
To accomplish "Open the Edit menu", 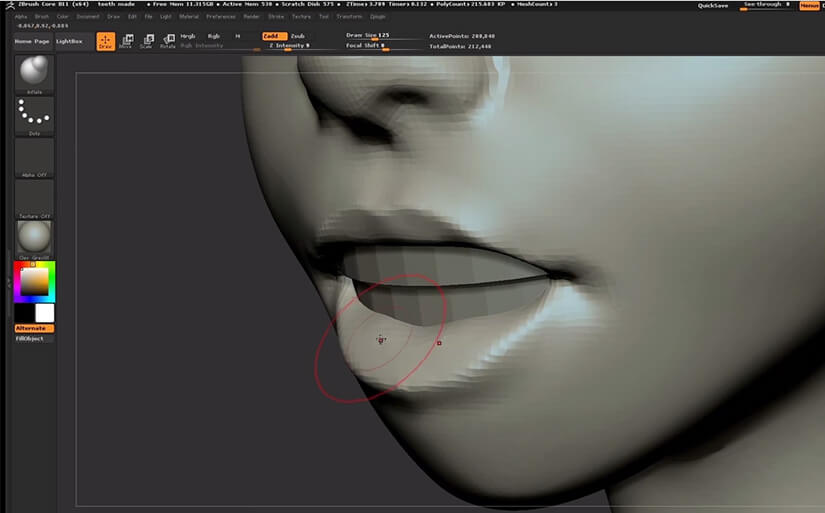I will 132,17.
